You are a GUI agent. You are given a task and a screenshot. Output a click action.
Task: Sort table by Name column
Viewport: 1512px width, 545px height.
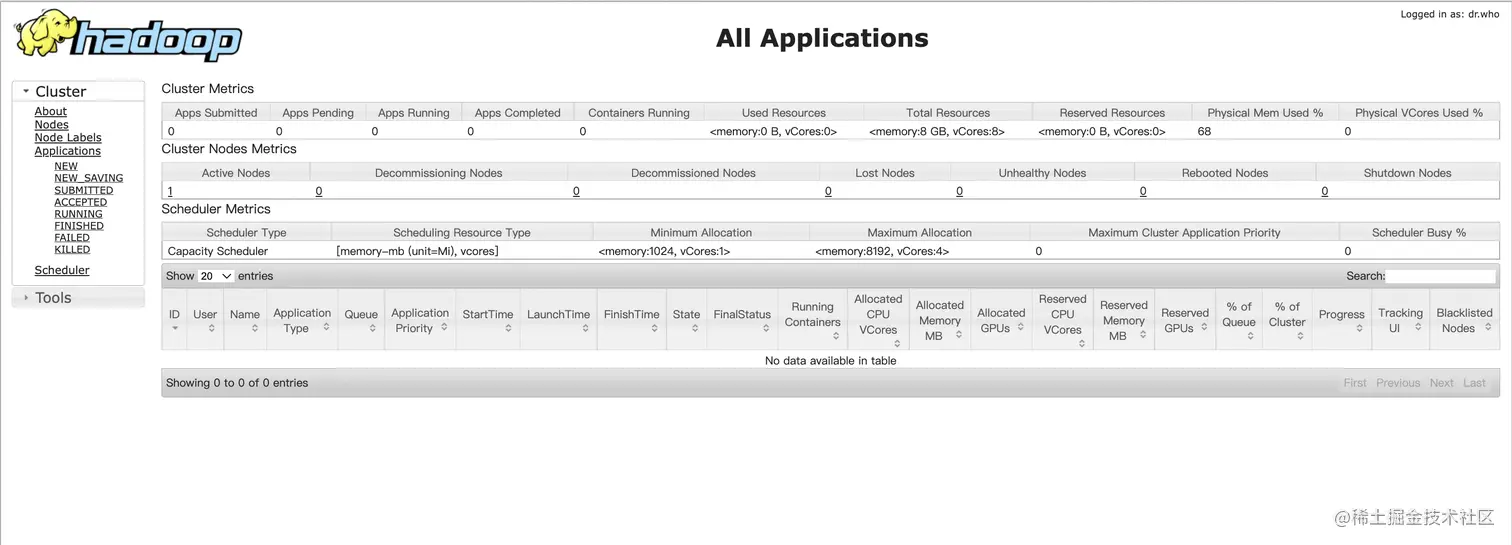[x=245, y=320]
